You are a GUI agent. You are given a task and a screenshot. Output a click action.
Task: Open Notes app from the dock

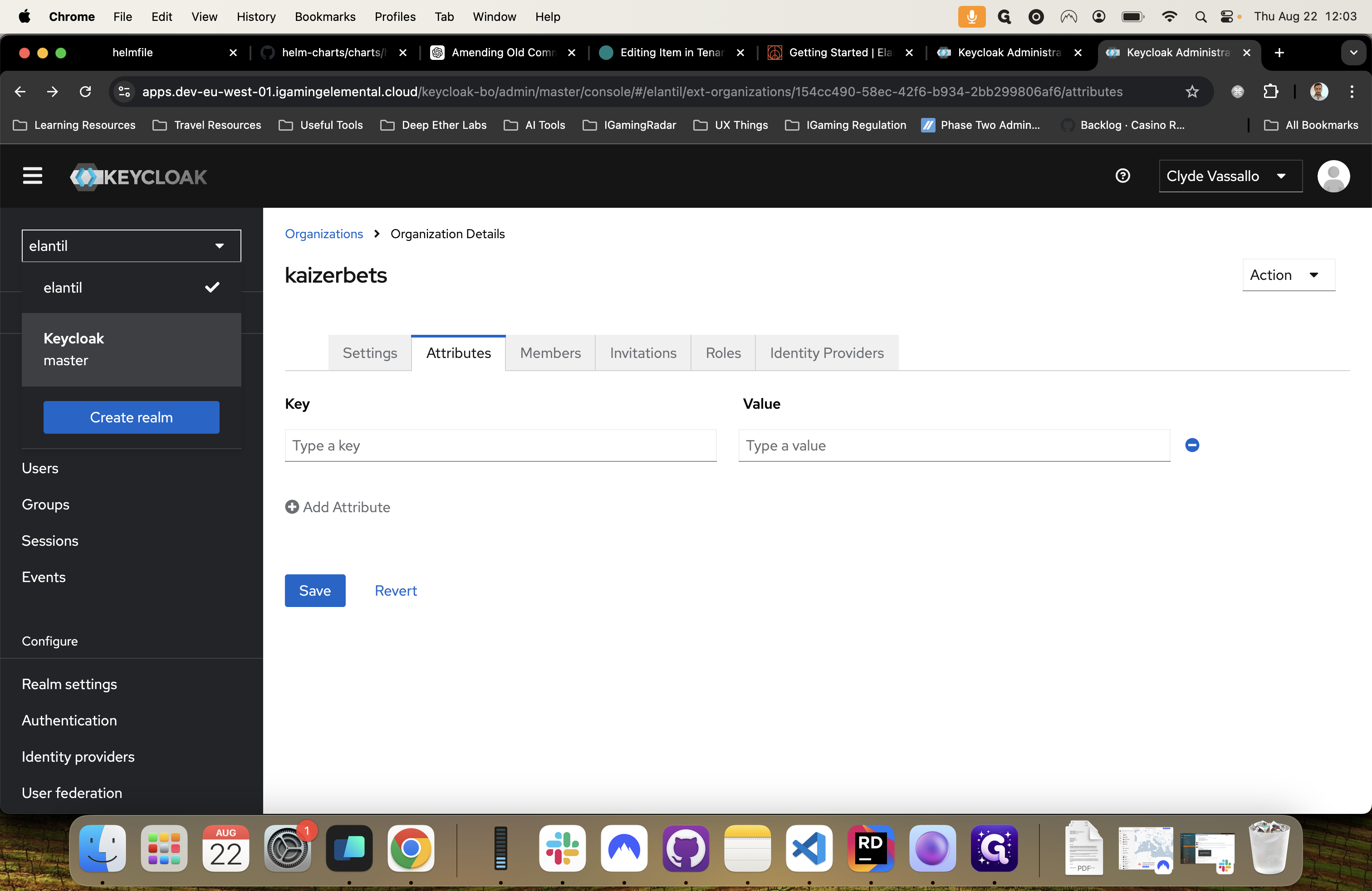click(748, 848)
